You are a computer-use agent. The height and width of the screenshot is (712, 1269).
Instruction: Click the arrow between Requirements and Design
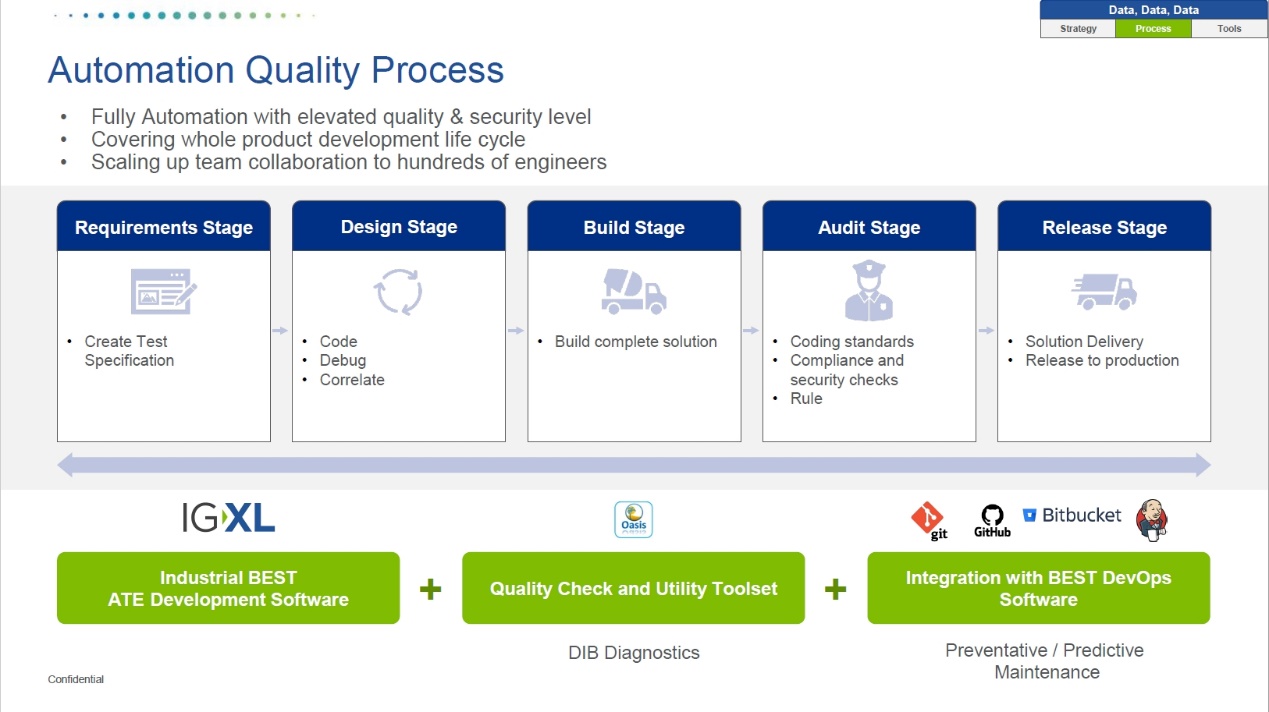(281, 331)
